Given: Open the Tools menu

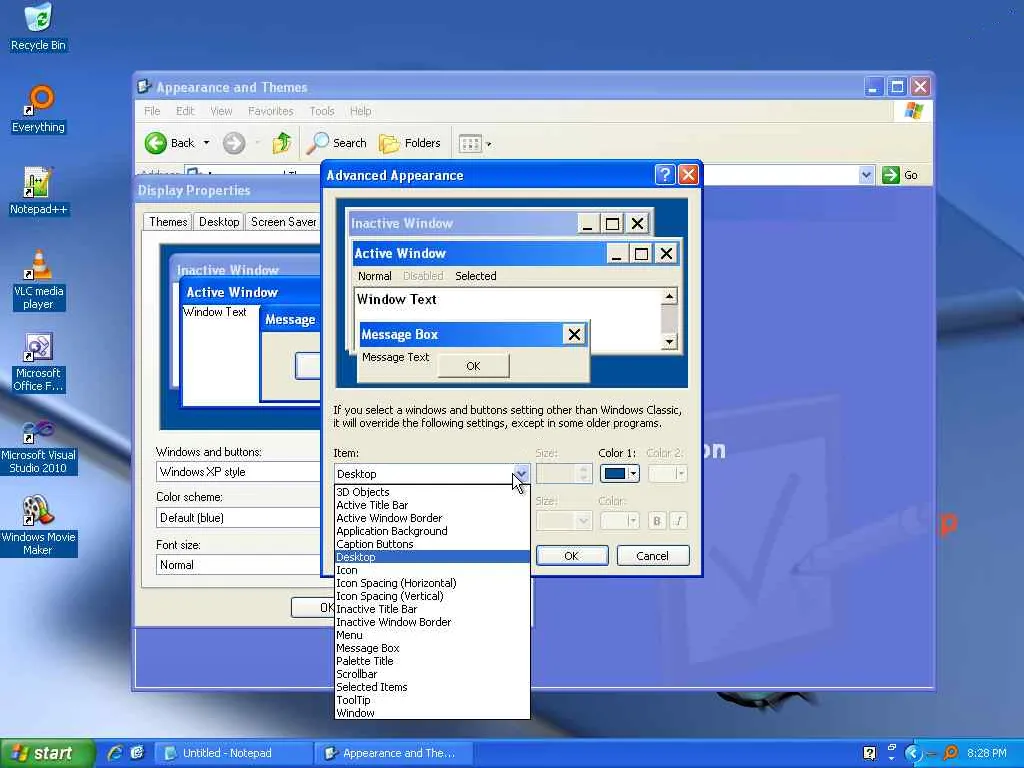Looking at the screenshot, I should coord(322,111).
